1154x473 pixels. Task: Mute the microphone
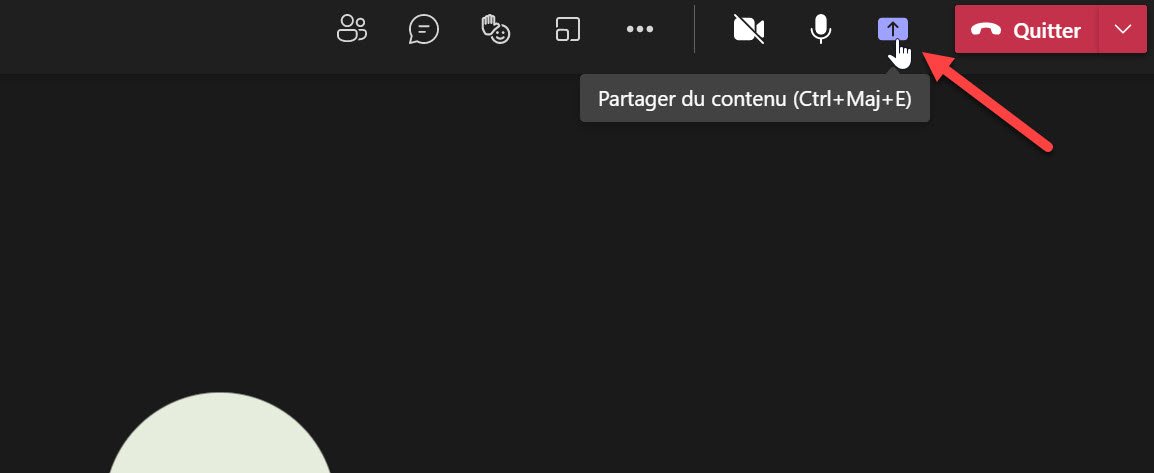click(x=821, y=29)
